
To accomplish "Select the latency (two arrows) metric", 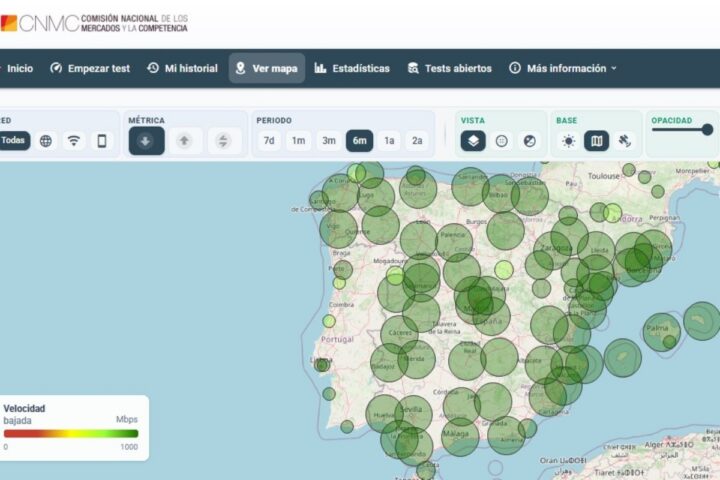I will point(223,141).
